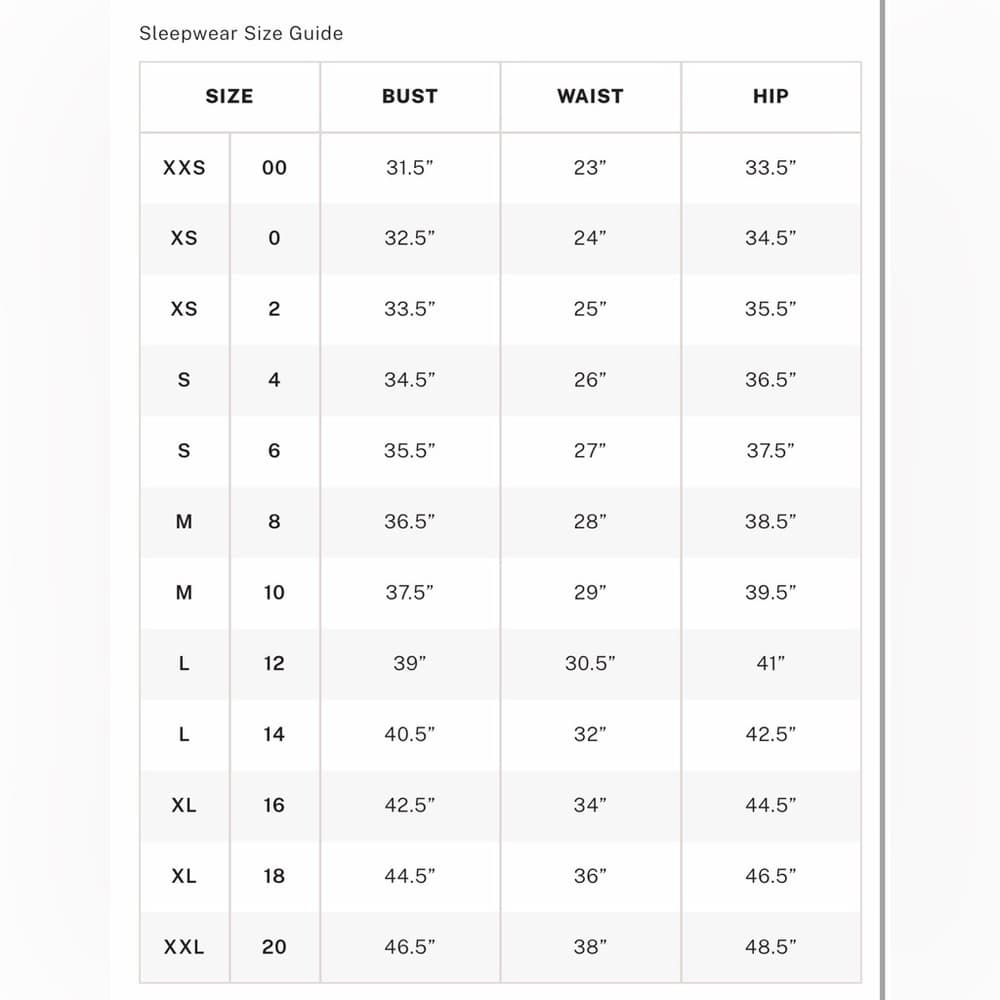The width and height of the screenshot is (1000, 1000).
Task: Click the XXL size label
Action: [x=184, y=946]
